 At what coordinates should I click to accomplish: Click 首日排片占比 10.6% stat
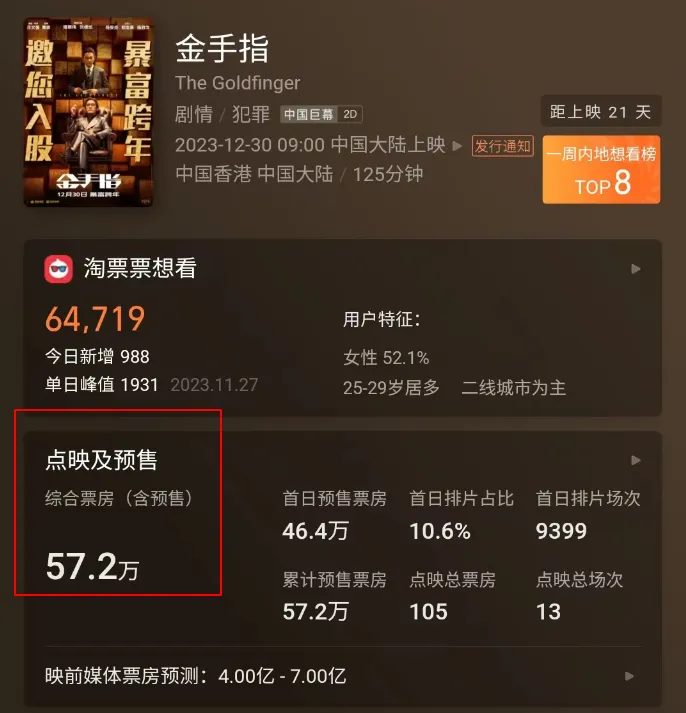pyautogui.click(x=461, y=516)
